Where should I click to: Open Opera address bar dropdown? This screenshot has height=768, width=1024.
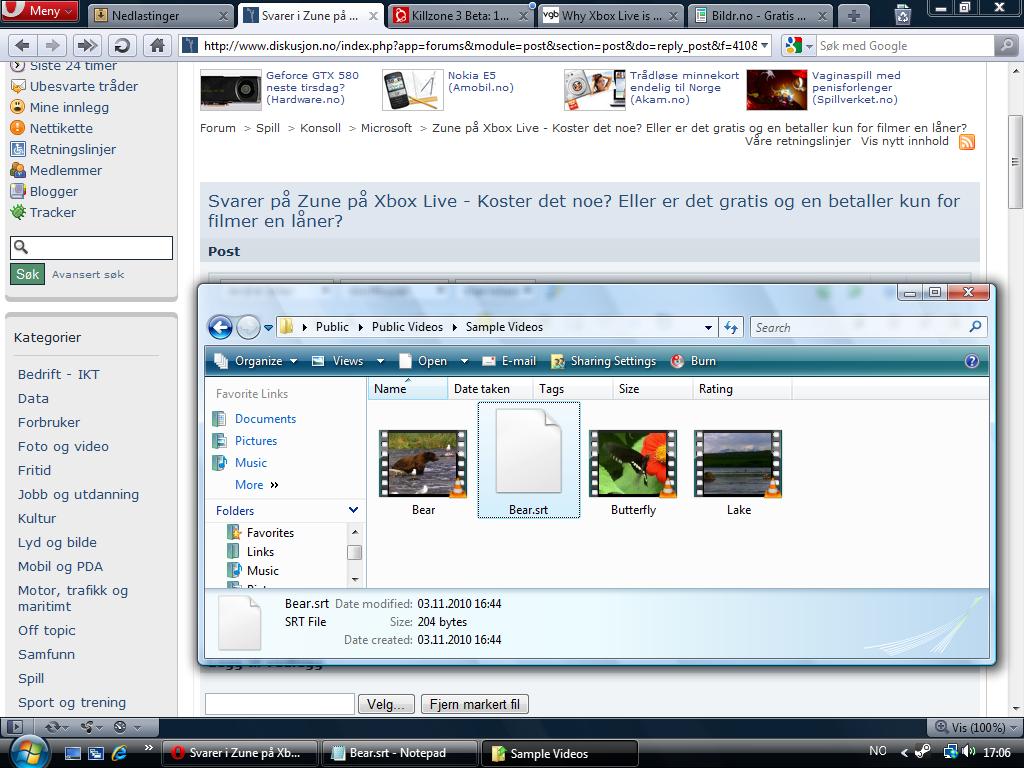[x=764, y=46]
